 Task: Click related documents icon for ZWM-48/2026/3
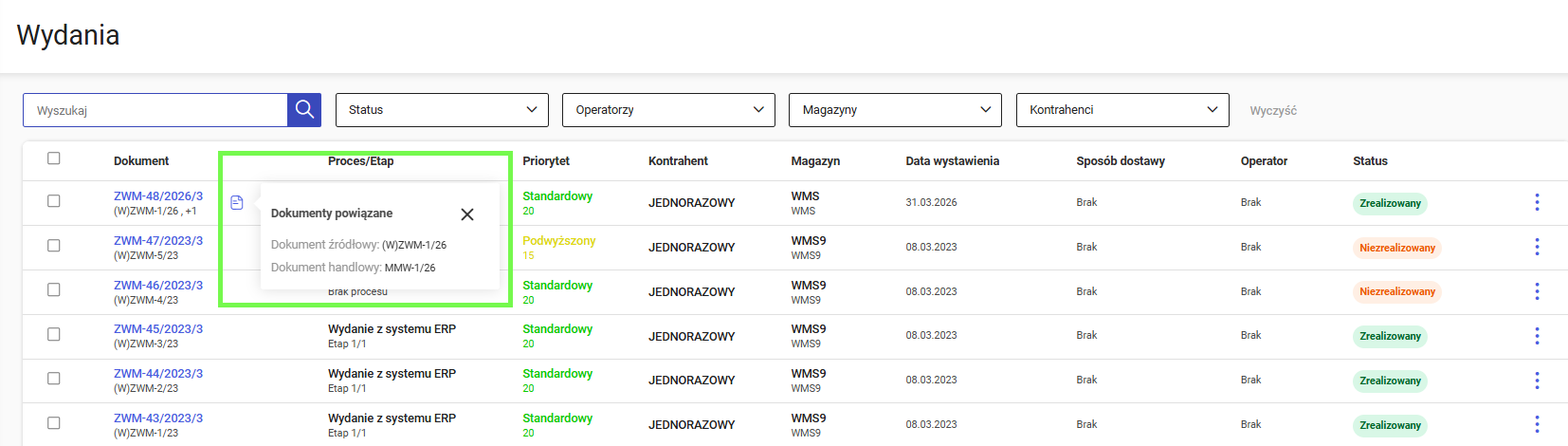tap(237, 203)
